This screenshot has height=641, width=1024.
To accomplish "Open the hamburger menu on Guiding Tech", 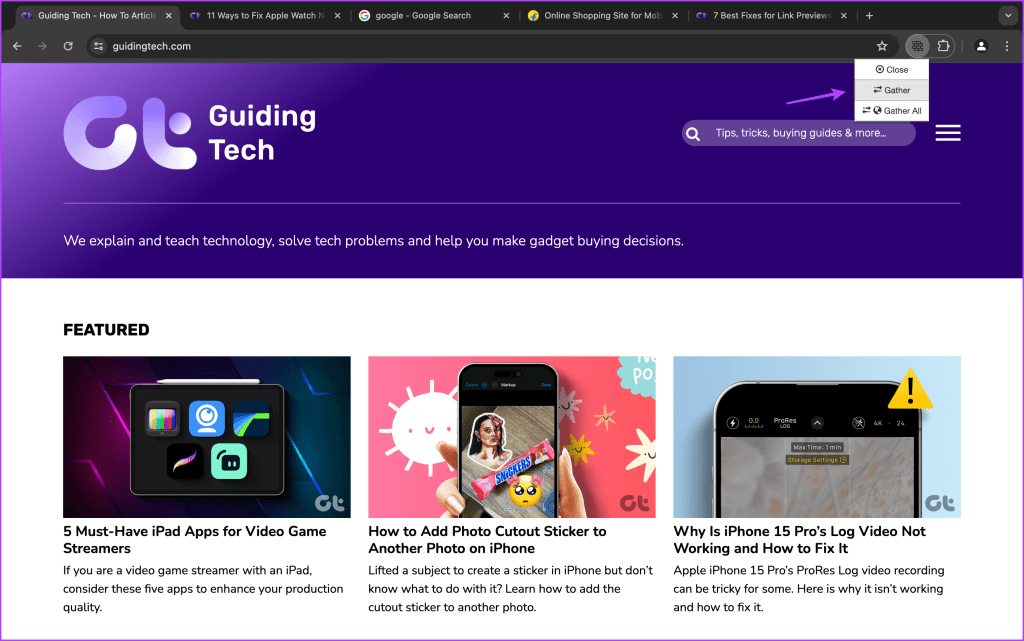I will click(x=948, y=133).
